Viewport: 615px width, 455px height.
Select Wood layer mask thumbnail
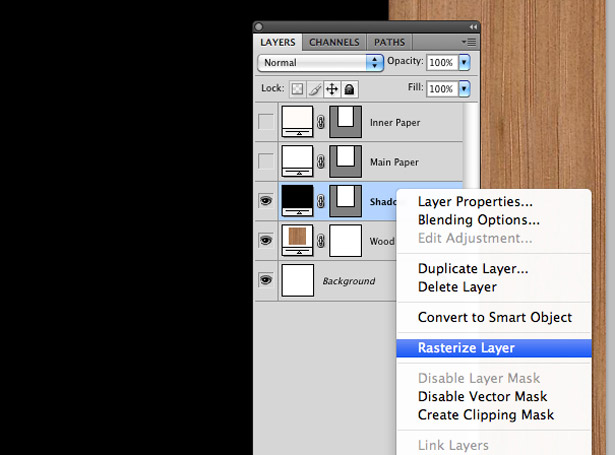coord(345,240)
